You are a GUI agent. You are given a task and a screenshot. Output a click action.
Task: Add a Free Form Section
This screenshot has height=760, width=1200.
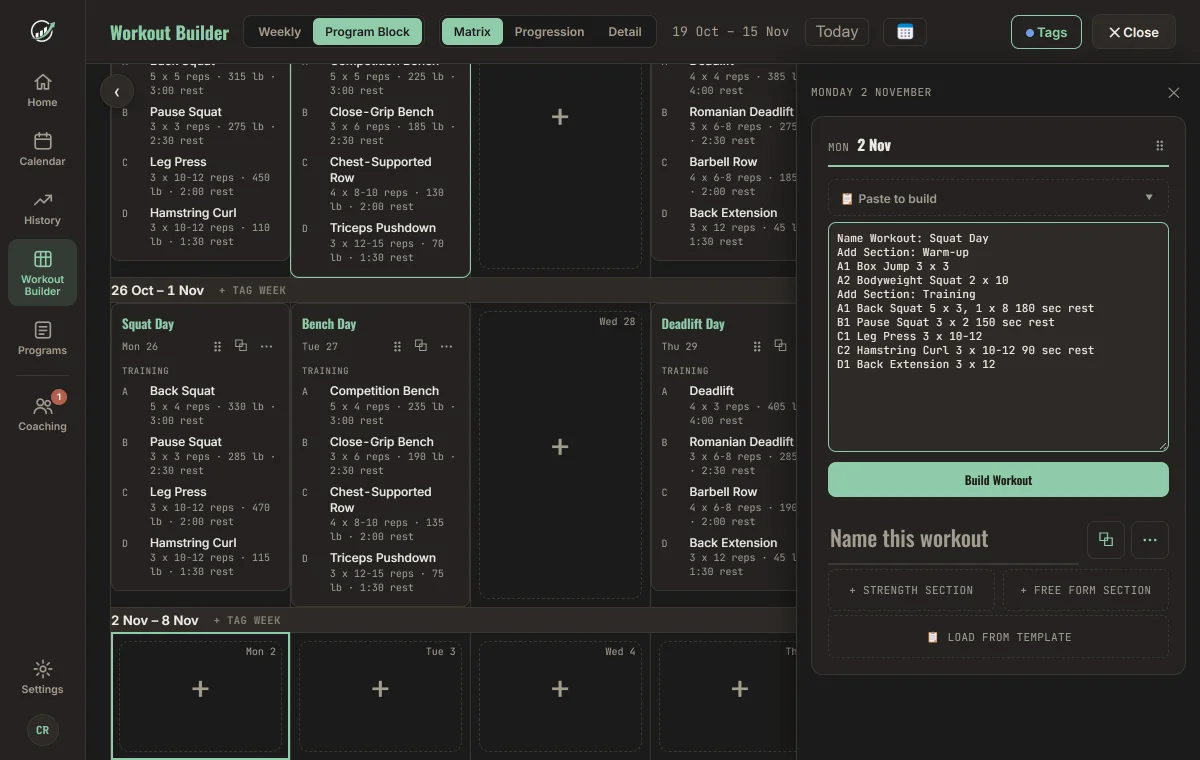click(1086, 590)
